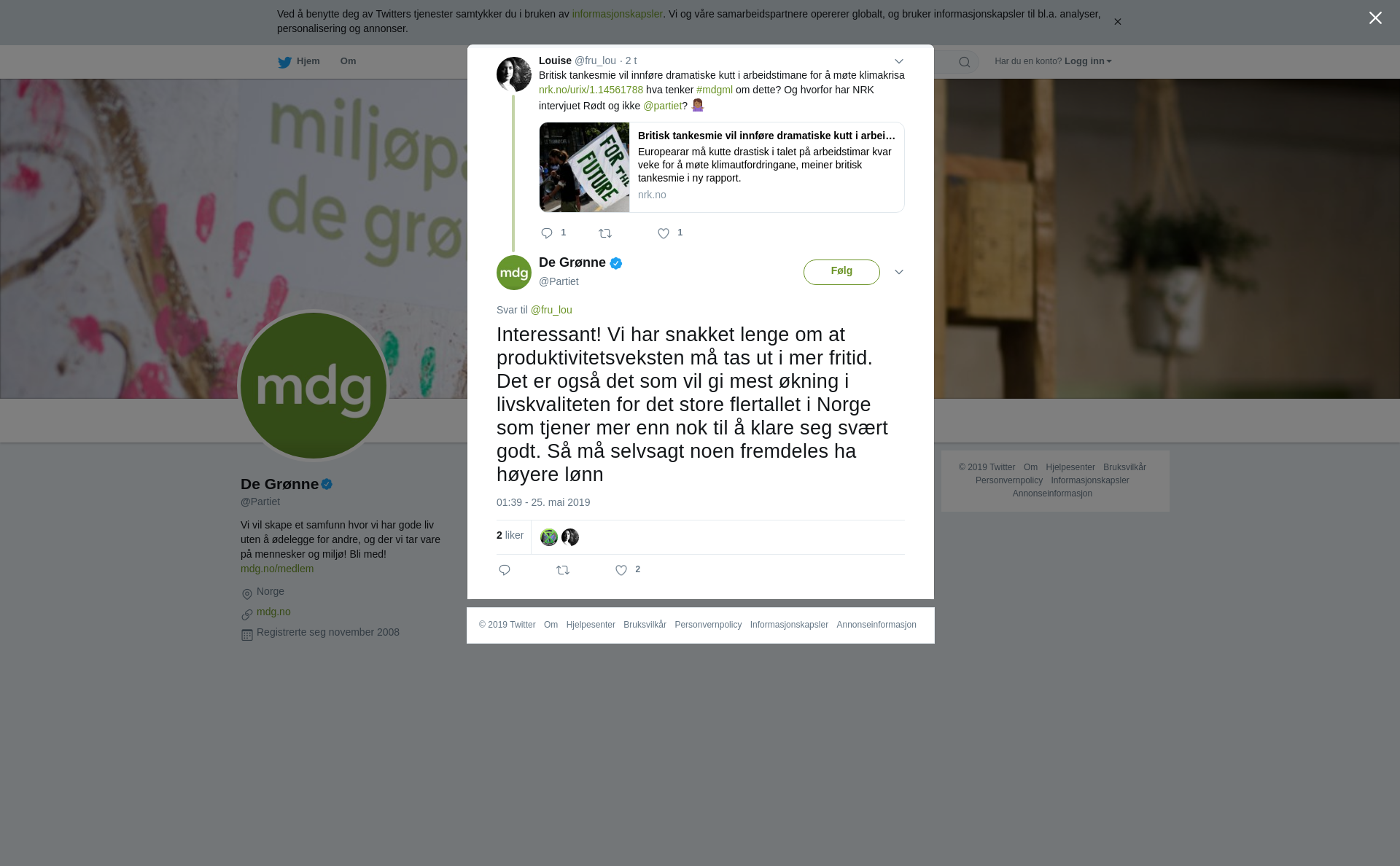
Task: Like Louise's tweet with the heart icon
Action: click(x=663, y=233)
